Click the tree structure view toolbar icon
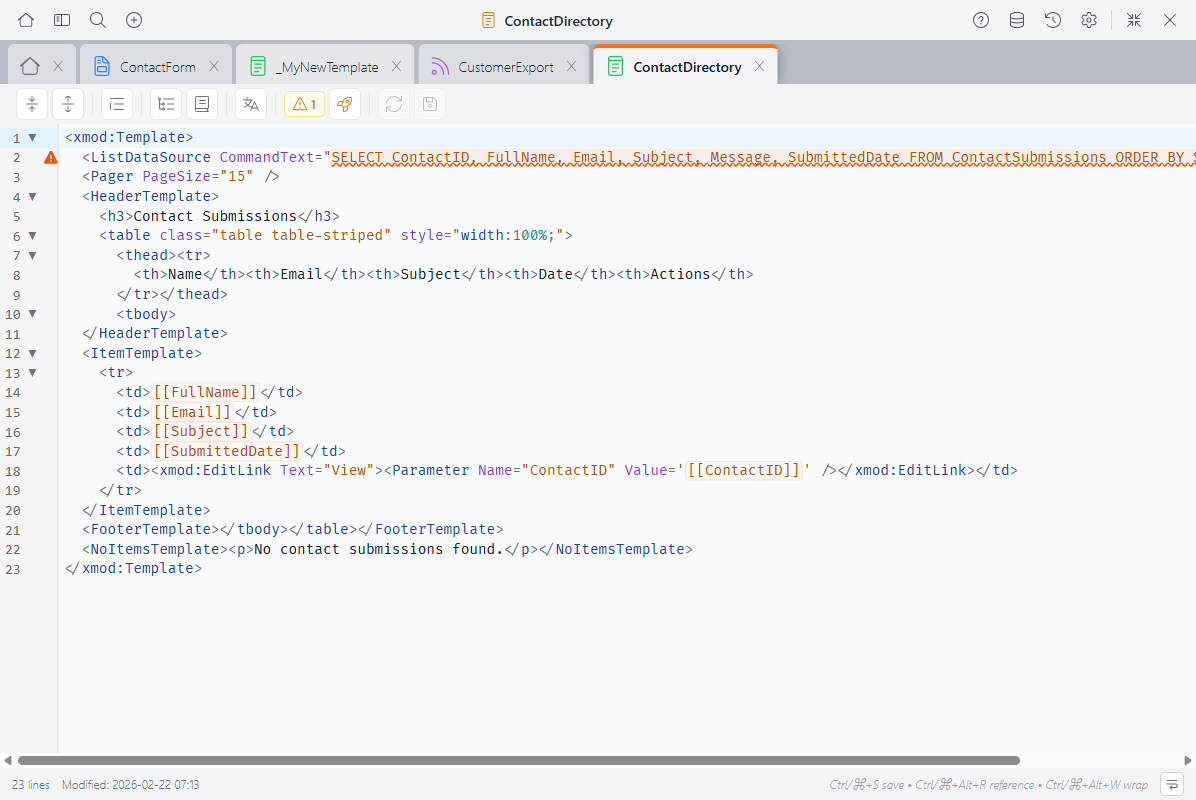Viewport: 1196px width, 800px height. [166, 104]
